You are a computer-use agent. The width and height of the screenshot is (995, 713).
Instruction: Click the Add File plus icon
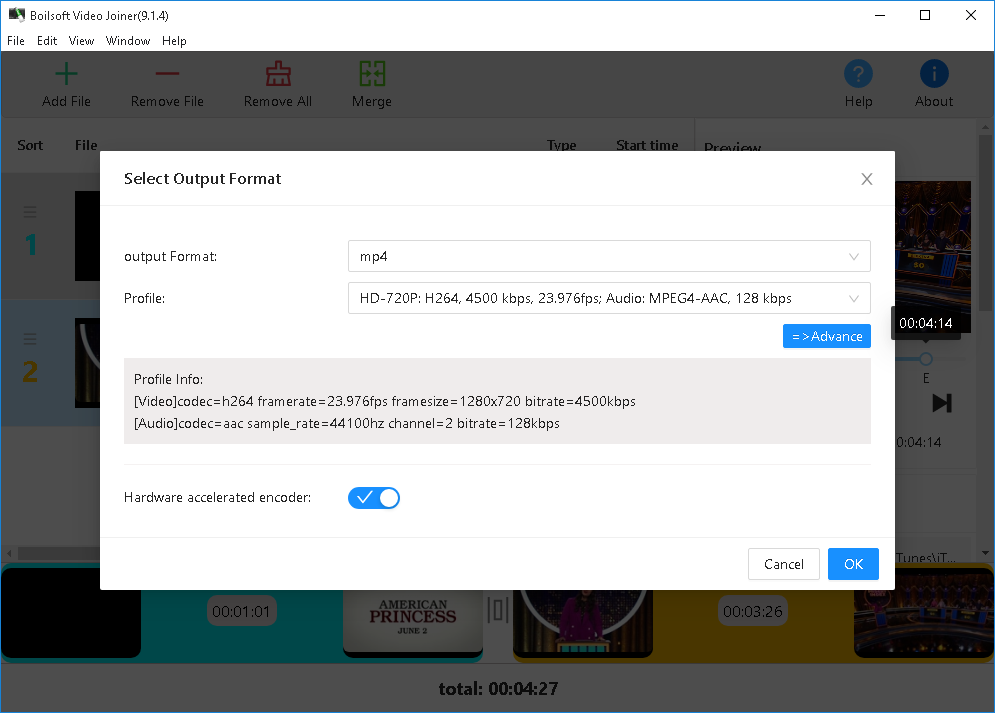pyautogui.click(x=66, y=74)
